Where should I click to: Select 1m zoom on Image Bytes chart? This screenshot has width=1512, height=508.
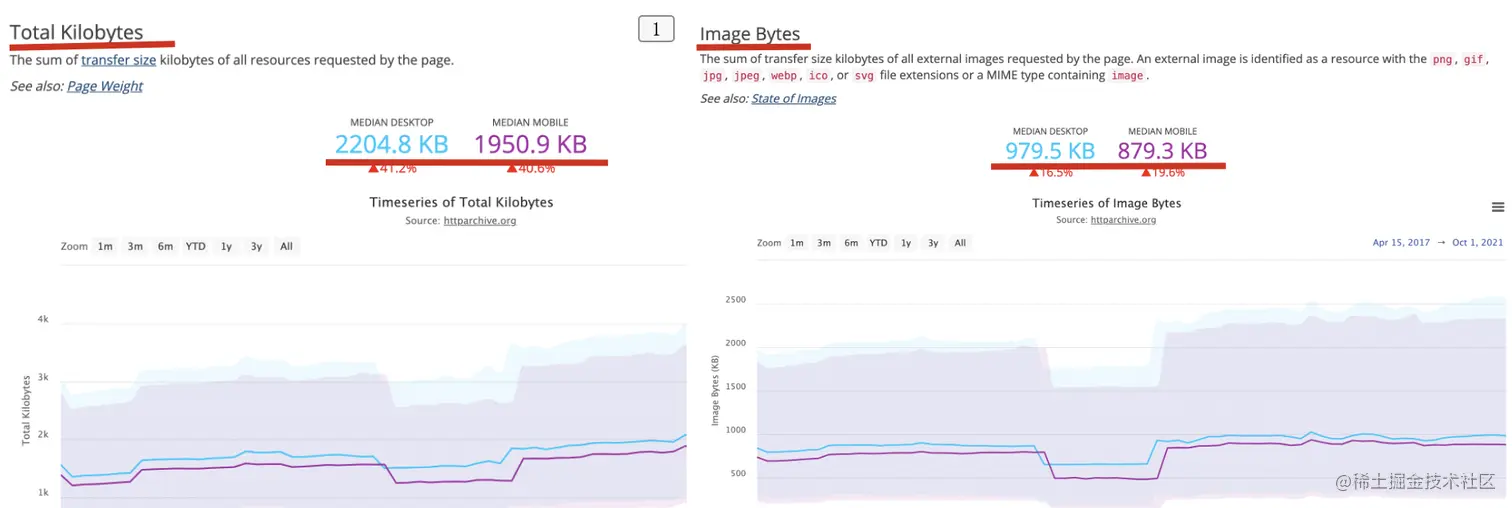click(x=797, y=243)
